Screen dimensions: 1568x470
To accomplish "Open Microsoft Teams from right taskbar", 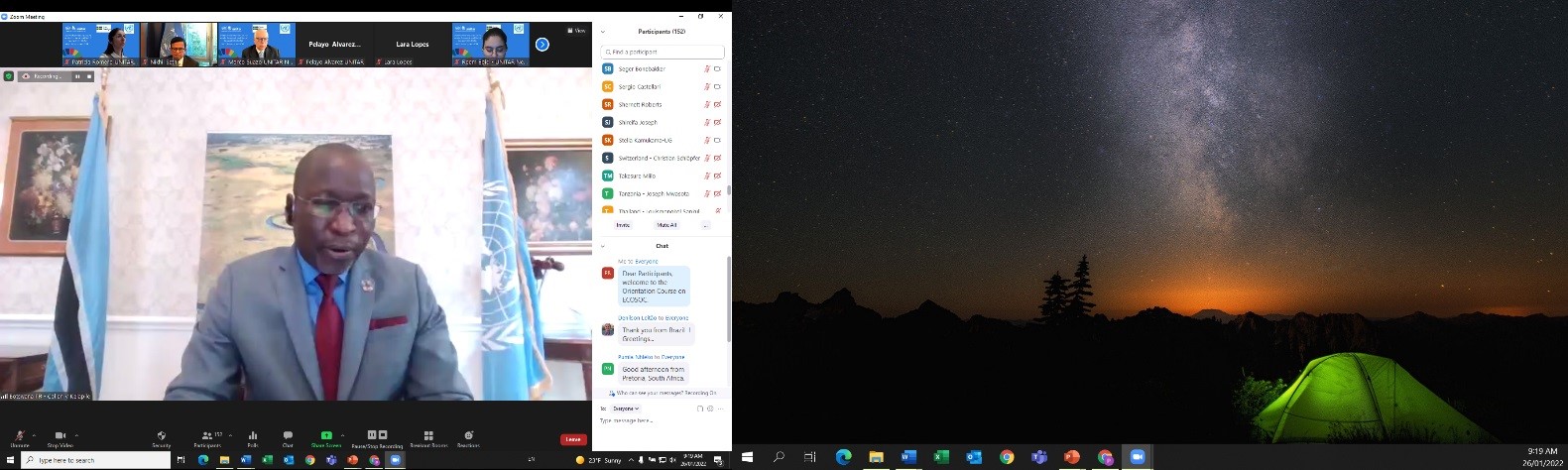I will click(1038, 457).
